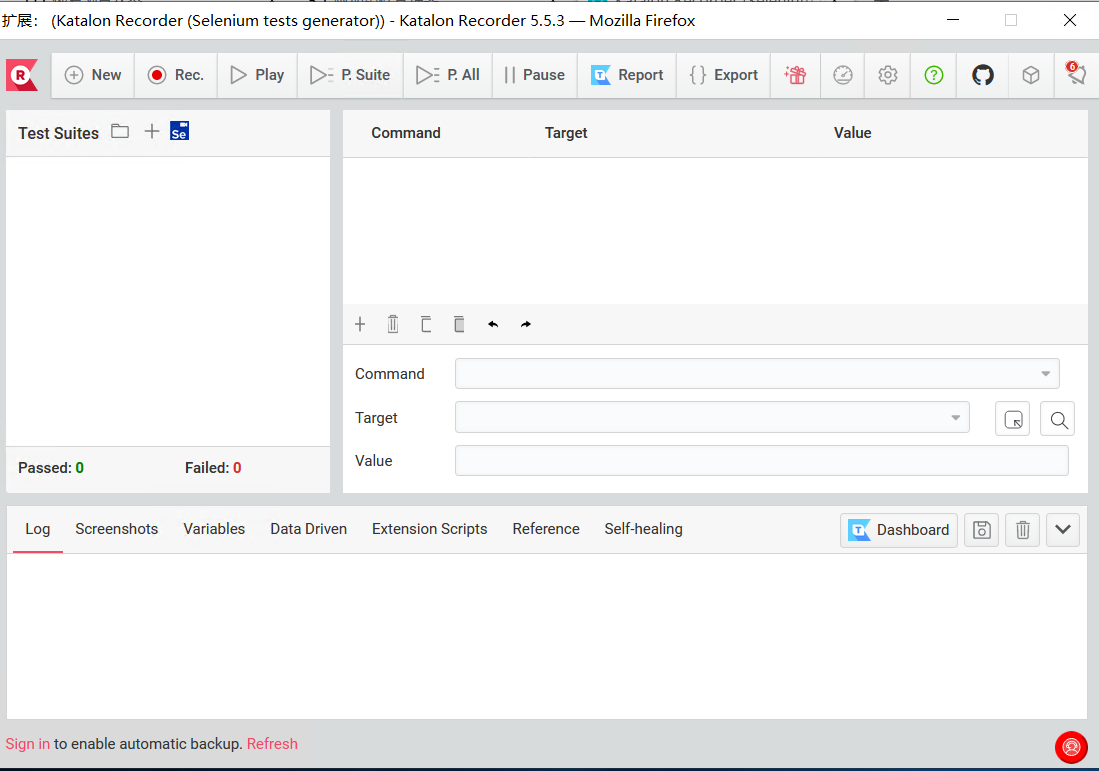The height and width of the screenshot is (771, 1099).
Task: Save the log with disk icon
Action: pos(982,530)
